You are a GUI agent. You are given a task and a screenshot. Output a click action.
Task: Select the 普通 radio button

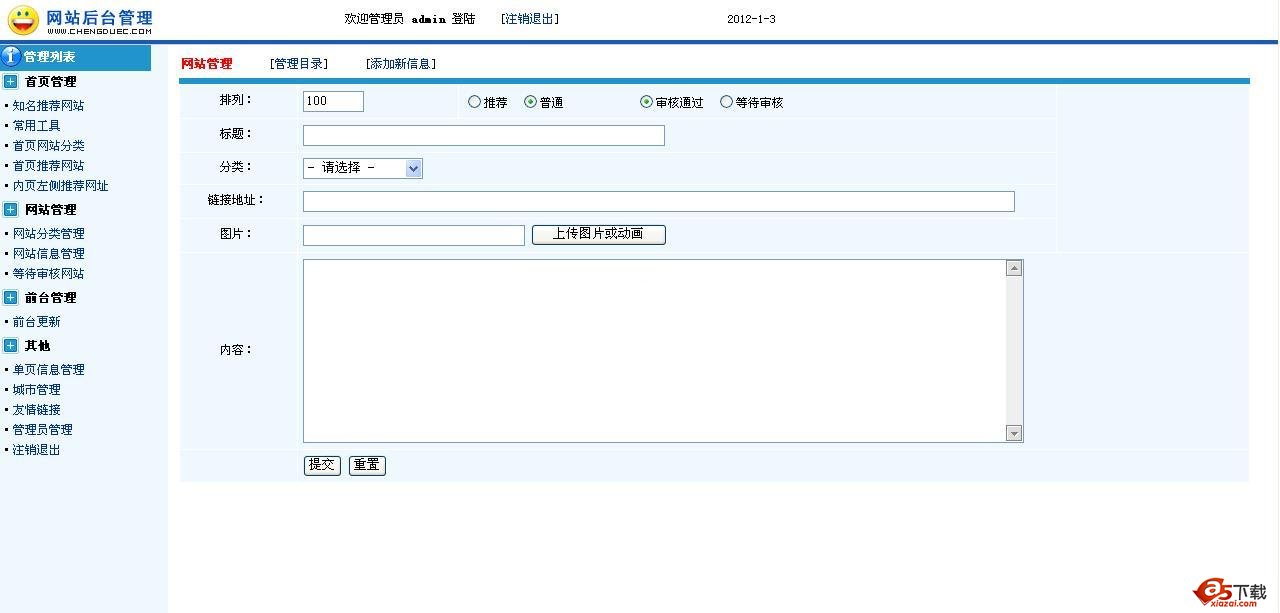tap(530, 102)
